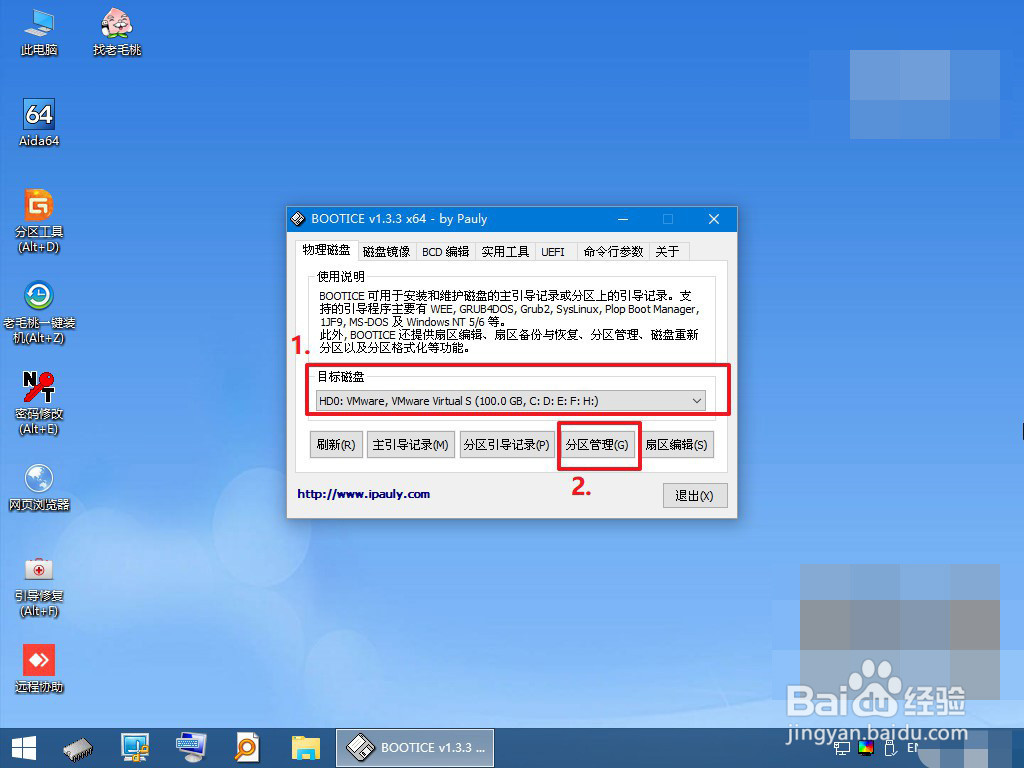Viewport: 1024px width, 768px height.
Task: Launch Aida64 from the desktop
Action: [39, 122]
